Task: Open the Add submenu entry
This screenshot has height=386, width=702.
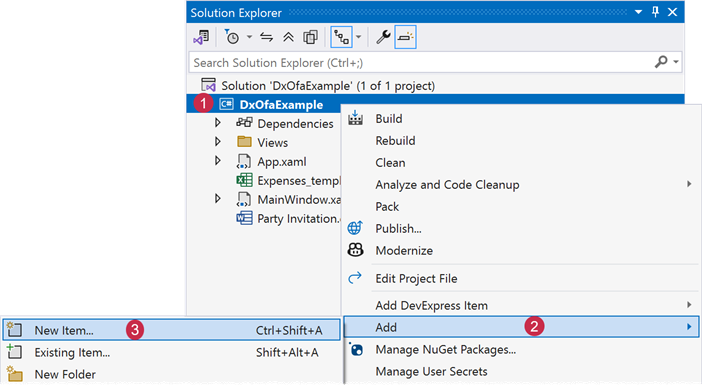Action: 521,327
